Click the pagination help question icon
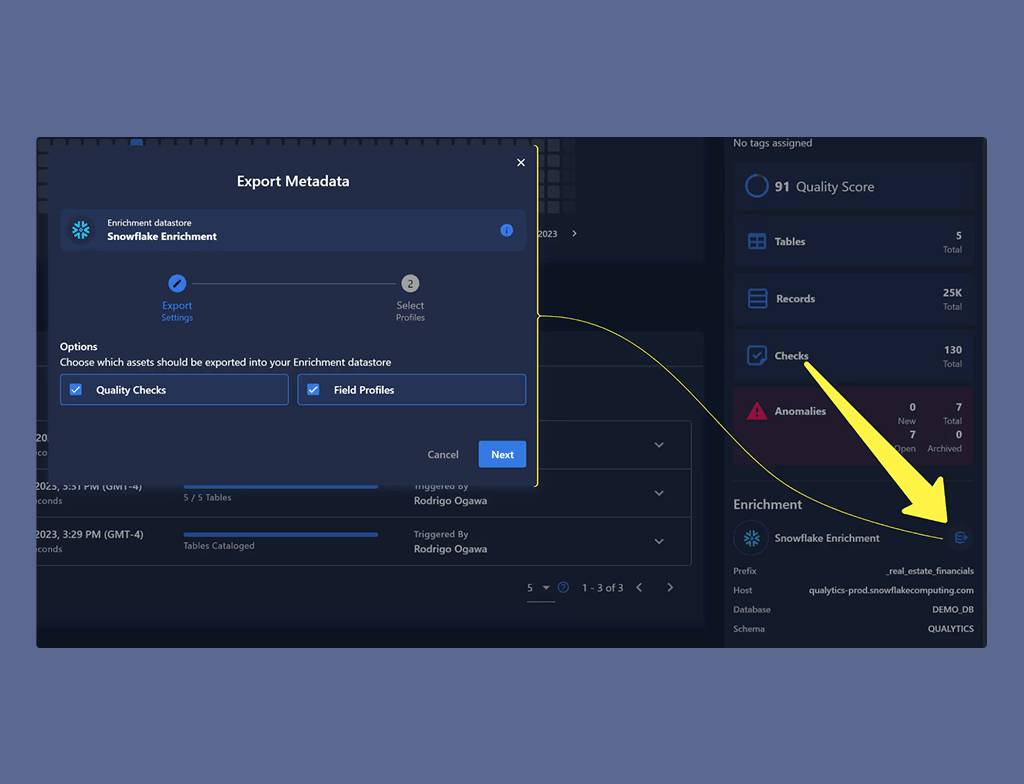 click(564, 587)
